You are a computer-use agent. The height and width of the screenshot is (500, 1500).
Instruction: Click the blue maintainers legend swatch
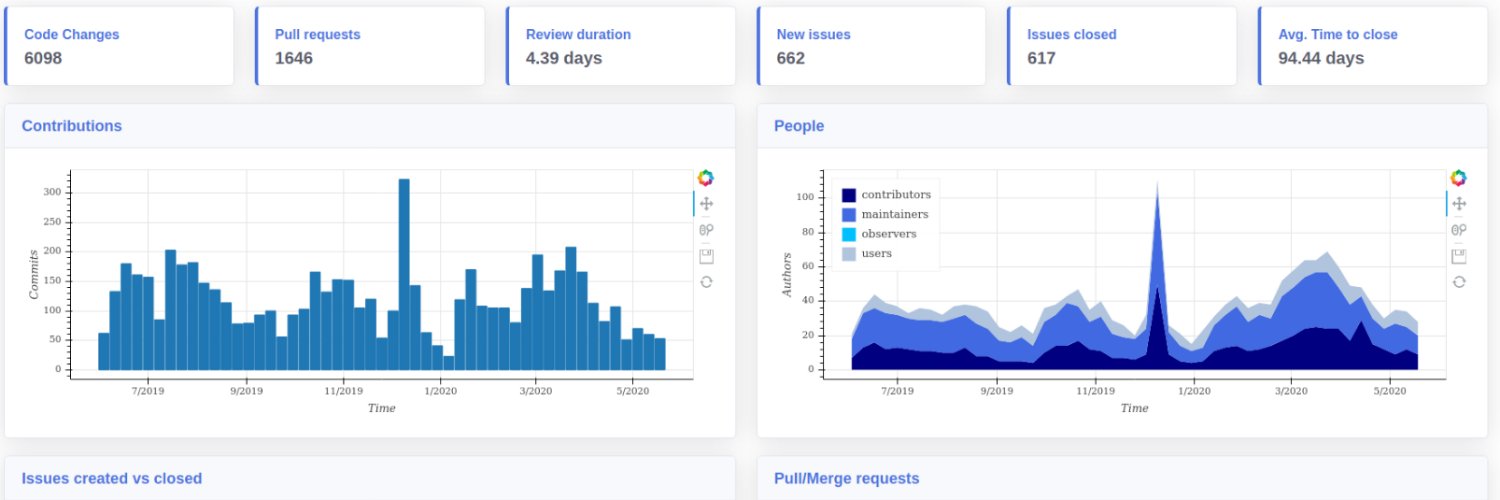click(x=849, y=214)
